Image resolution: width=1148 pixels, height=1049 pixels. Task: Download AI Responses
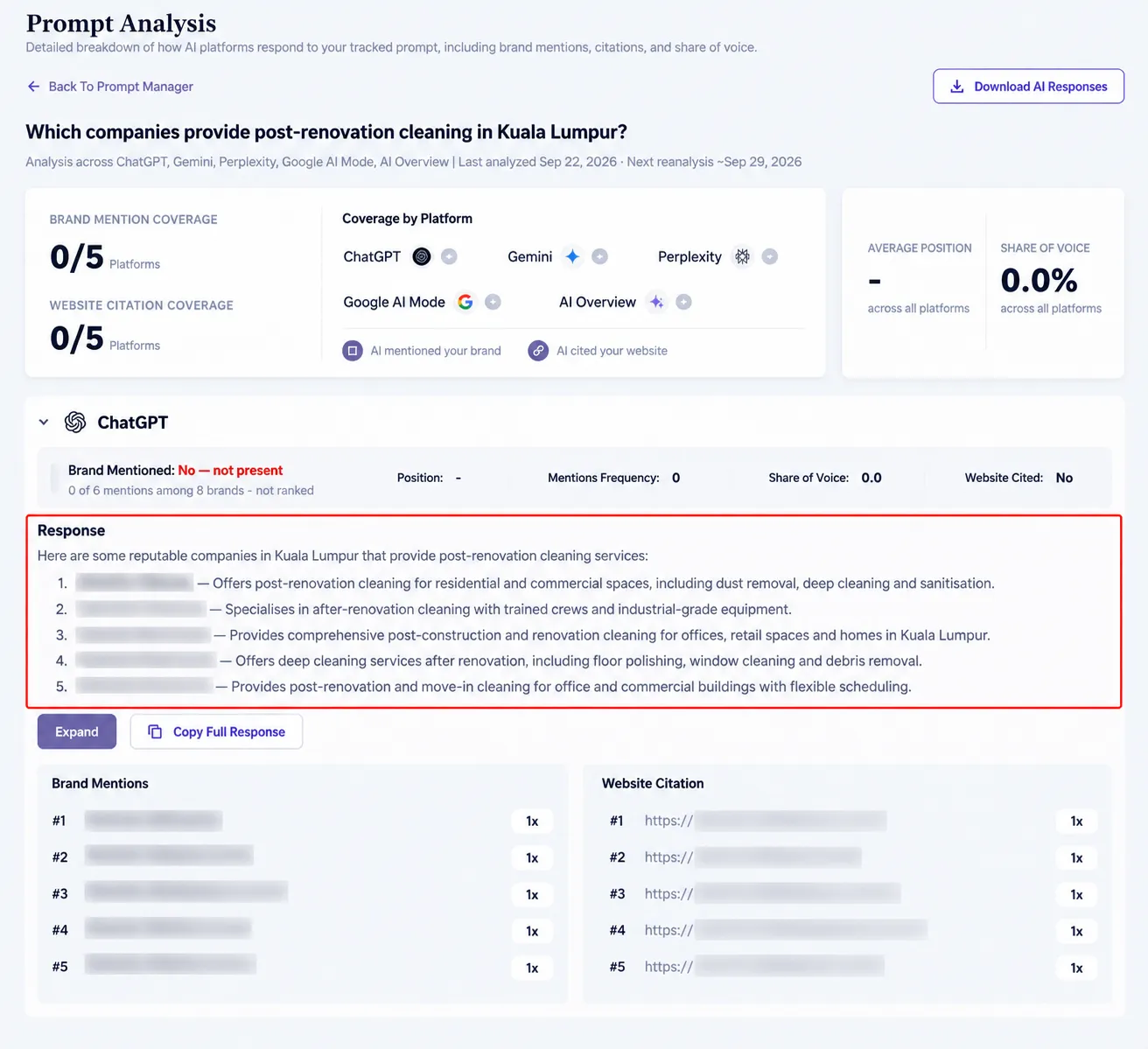[1028, 87]
